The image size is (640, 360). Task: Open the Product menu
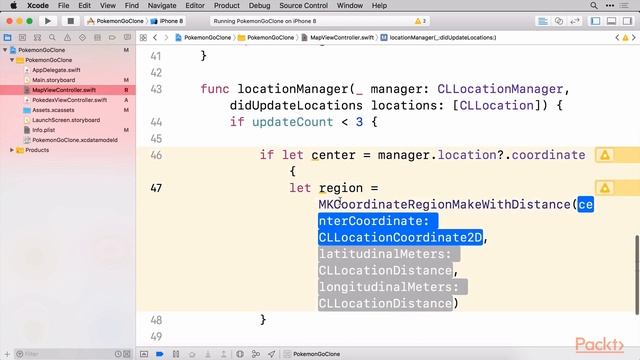click(x=227, y=5)
